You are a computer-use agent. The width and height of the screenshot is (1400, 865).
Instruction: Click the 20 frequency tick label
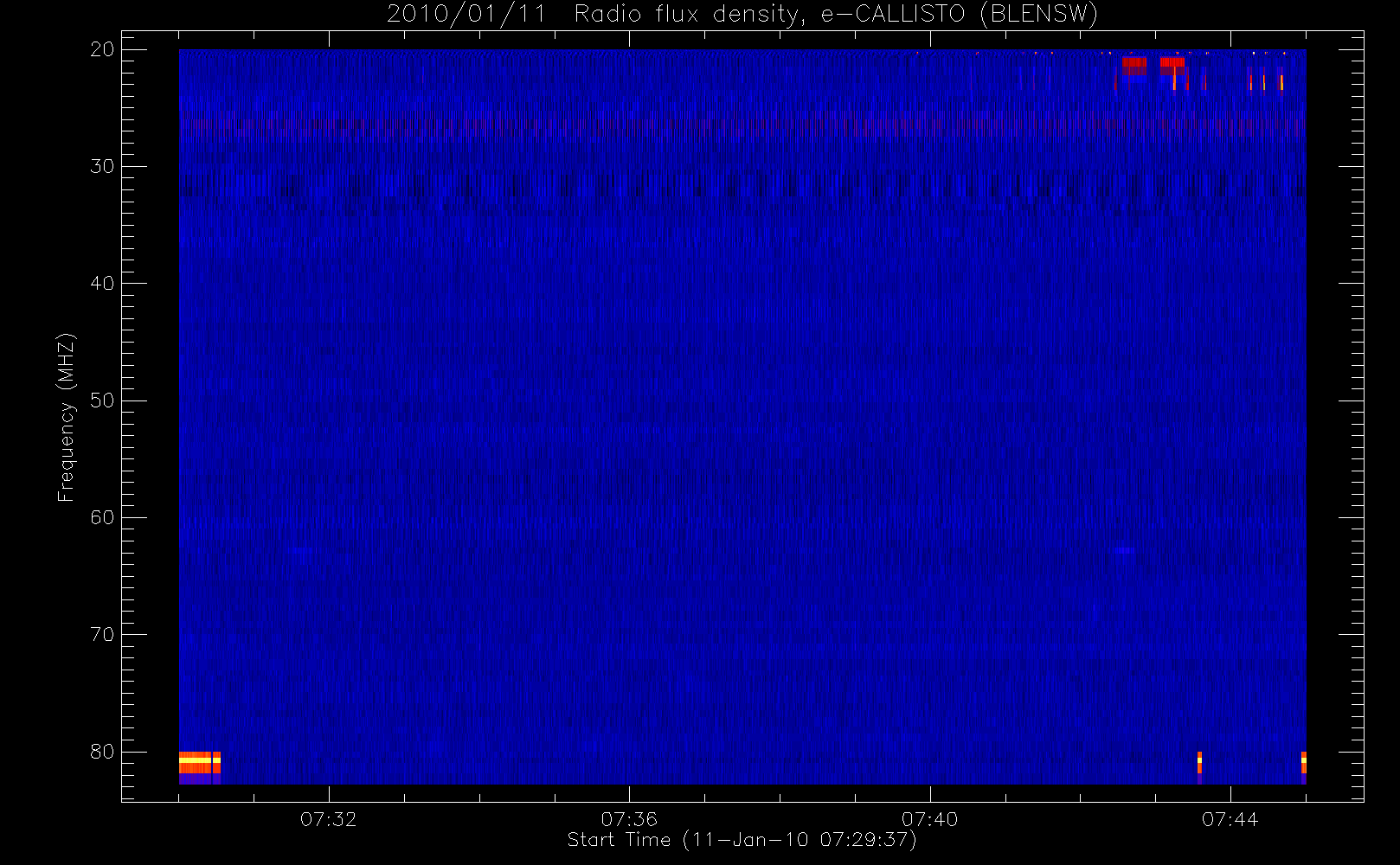click(x=102, y=49)
